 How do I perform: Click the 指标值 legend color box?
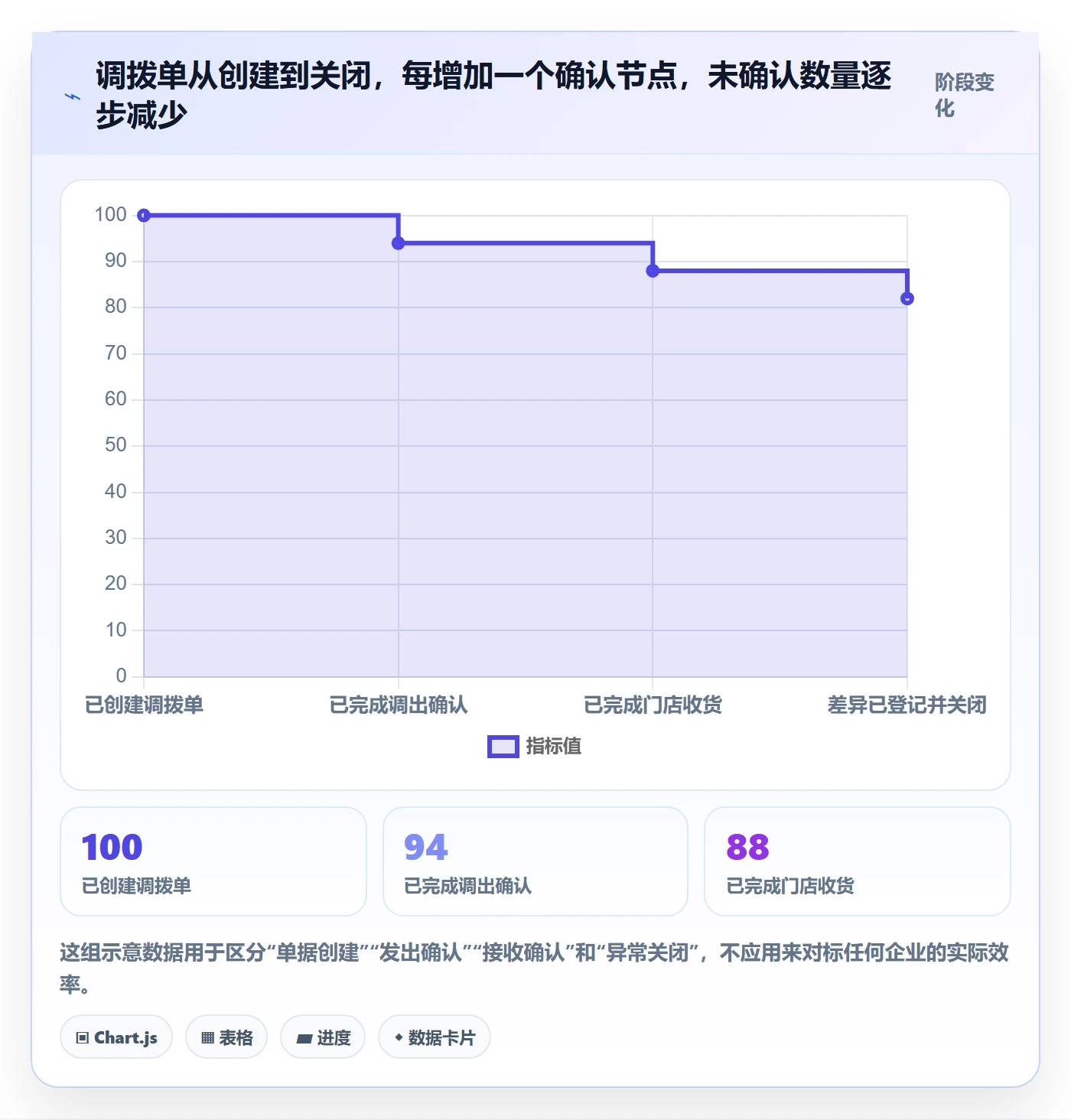coord(503,747)
